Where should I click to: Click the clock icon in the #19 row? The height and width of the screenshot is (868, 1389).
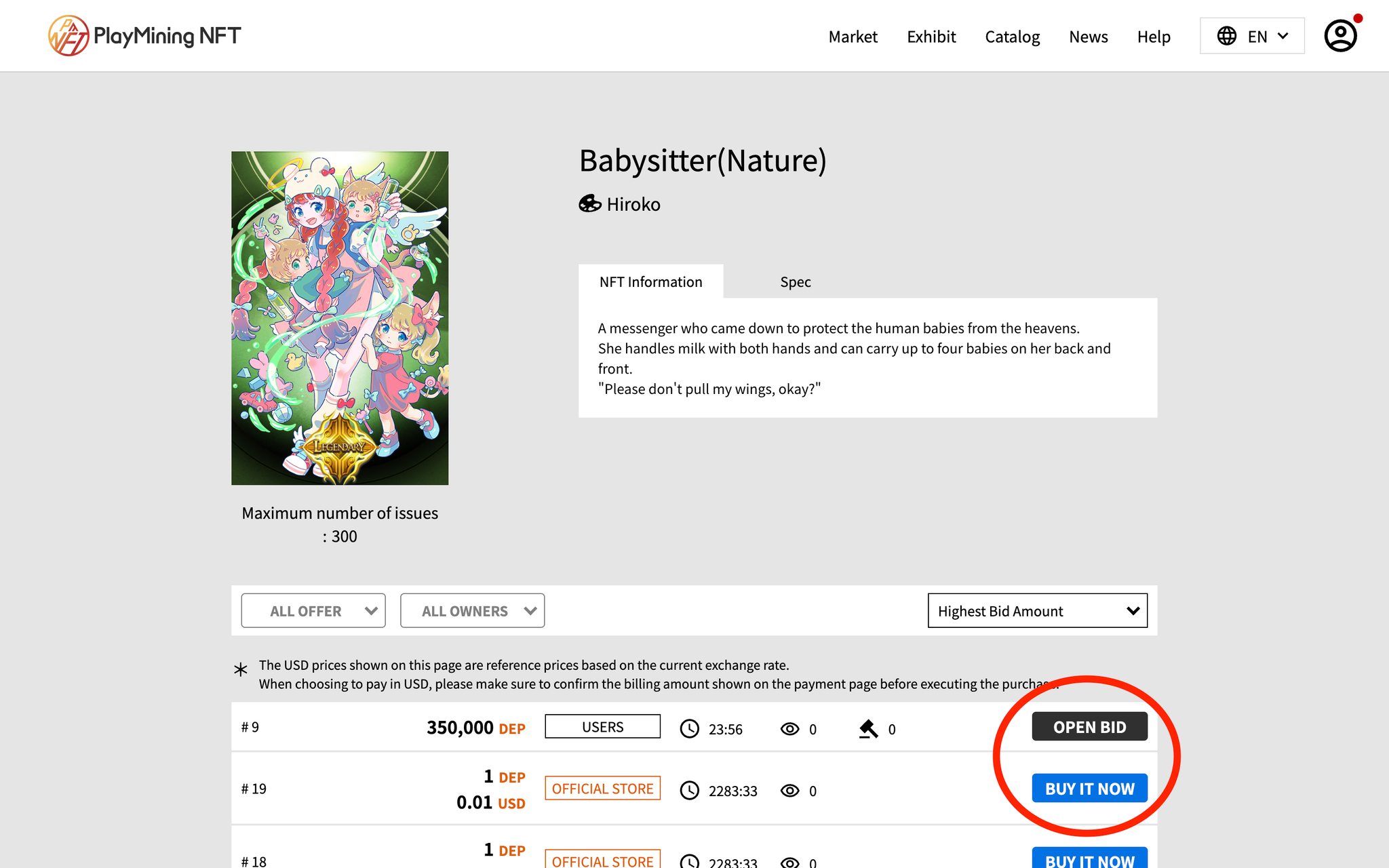tap(689, 791)
